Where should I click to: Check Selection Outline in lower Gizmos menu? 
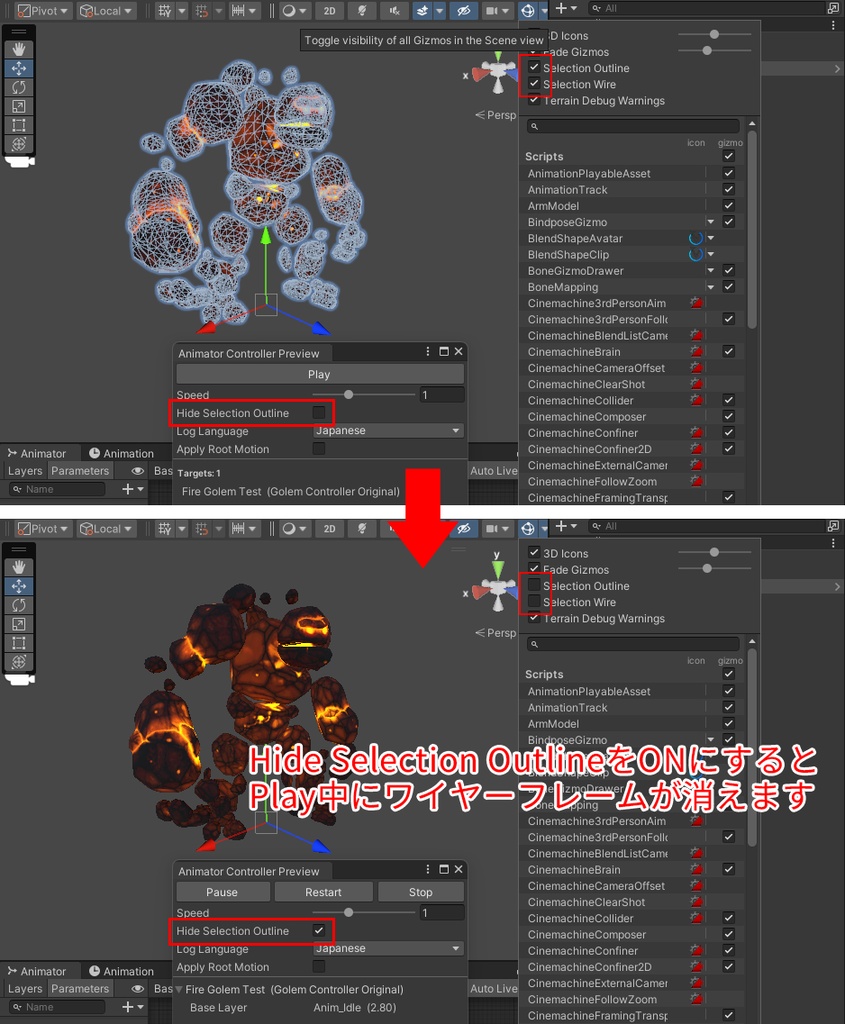[x=534, y=585]
